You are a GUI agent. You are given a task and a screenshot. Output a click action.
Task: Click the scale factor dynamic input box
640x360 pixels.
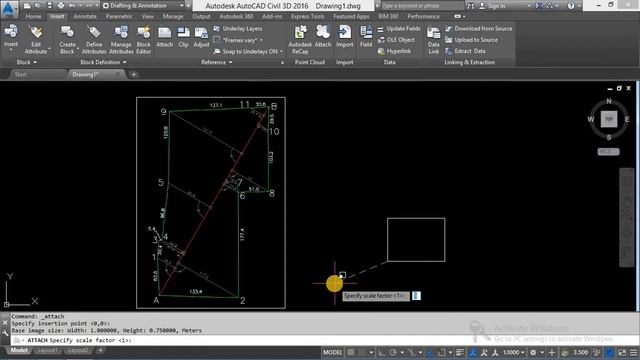tap(416, 296)
